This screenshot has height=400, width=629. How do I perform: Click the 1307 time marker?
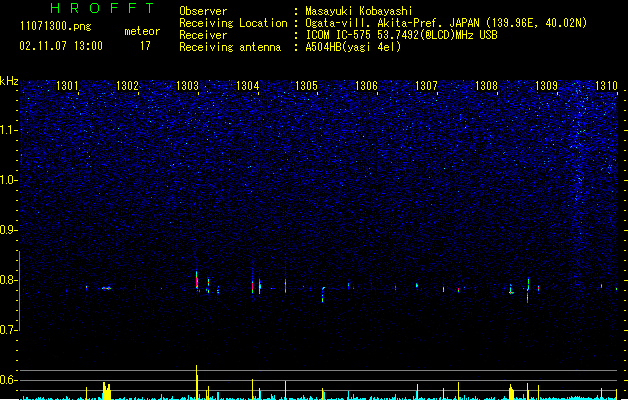pyautogui.click(x=426, y=86)
